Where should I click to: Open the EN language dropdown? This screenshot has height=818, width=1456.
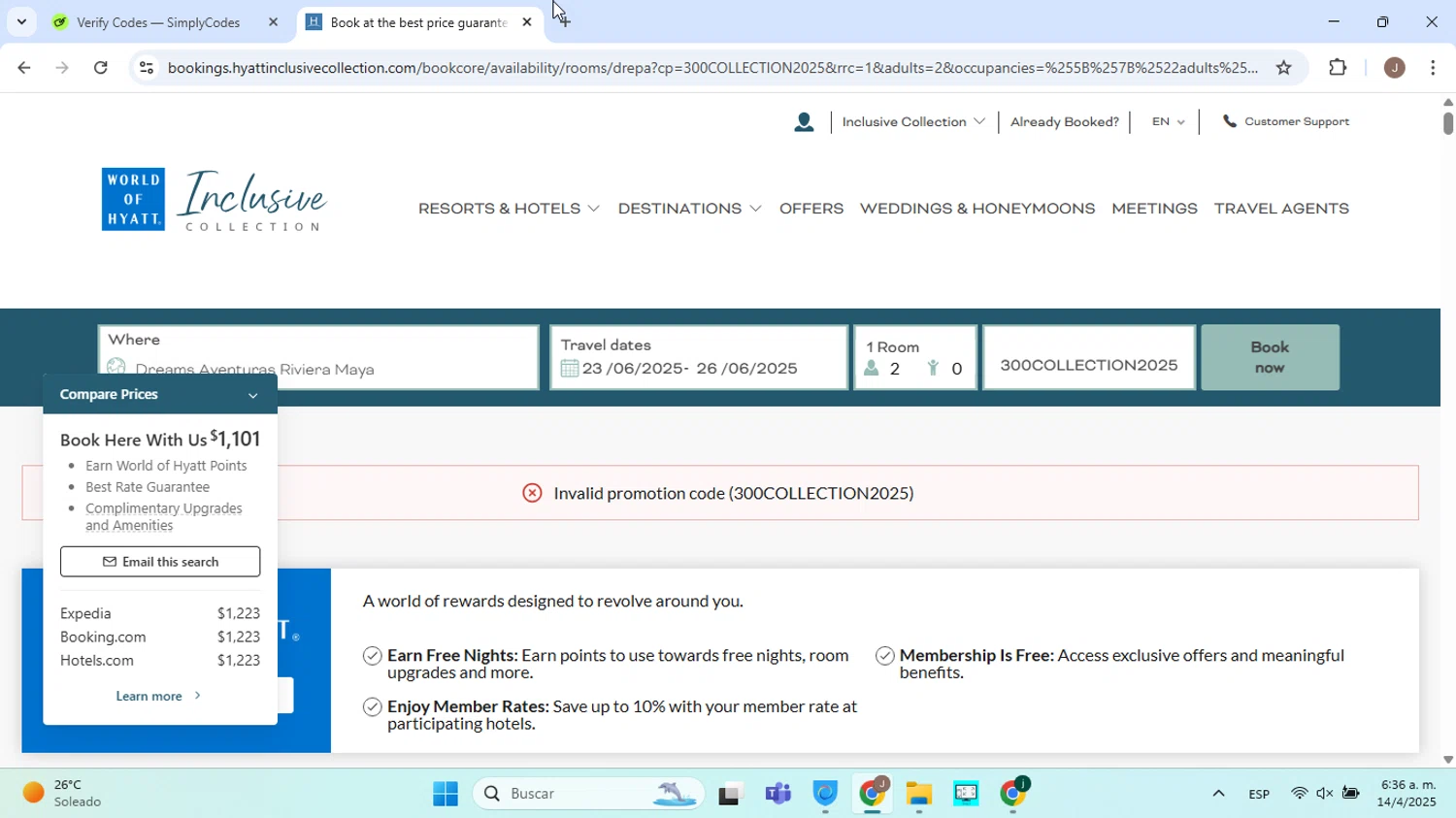[1168, 122]
